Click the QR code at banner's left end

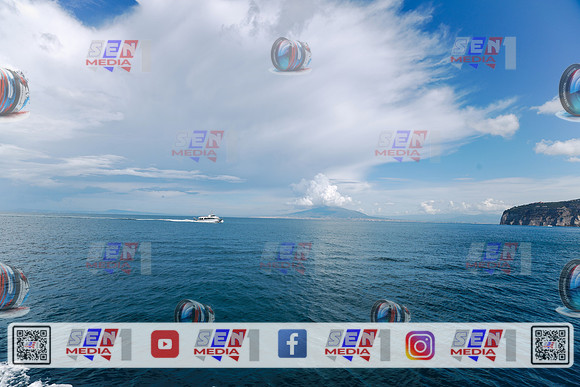click(31, 345)
